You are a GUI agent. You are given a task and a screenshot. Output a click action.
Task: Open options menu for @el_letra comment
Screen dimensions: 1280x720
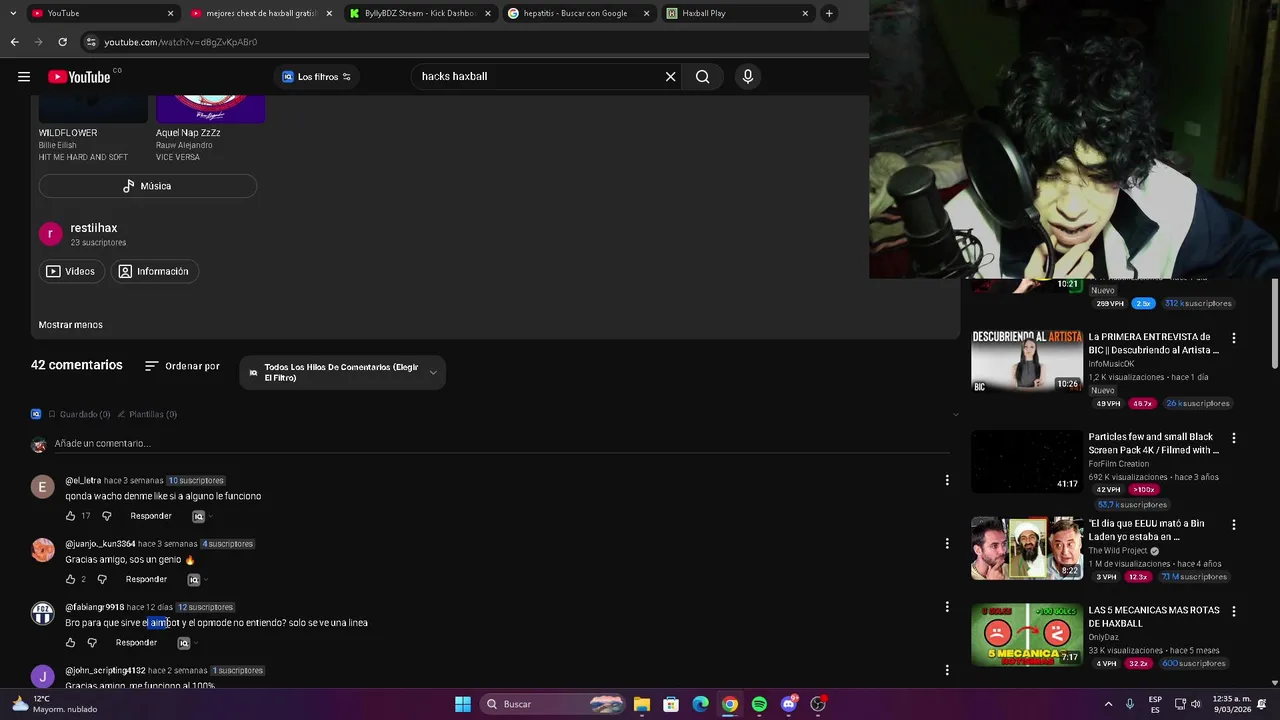click(x=947, y=481)
